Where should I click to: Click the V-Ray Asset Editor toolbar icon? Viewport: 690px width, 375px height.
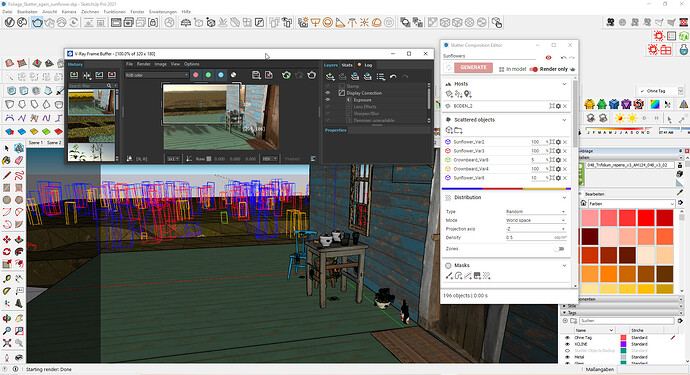(x=10, y=22)
